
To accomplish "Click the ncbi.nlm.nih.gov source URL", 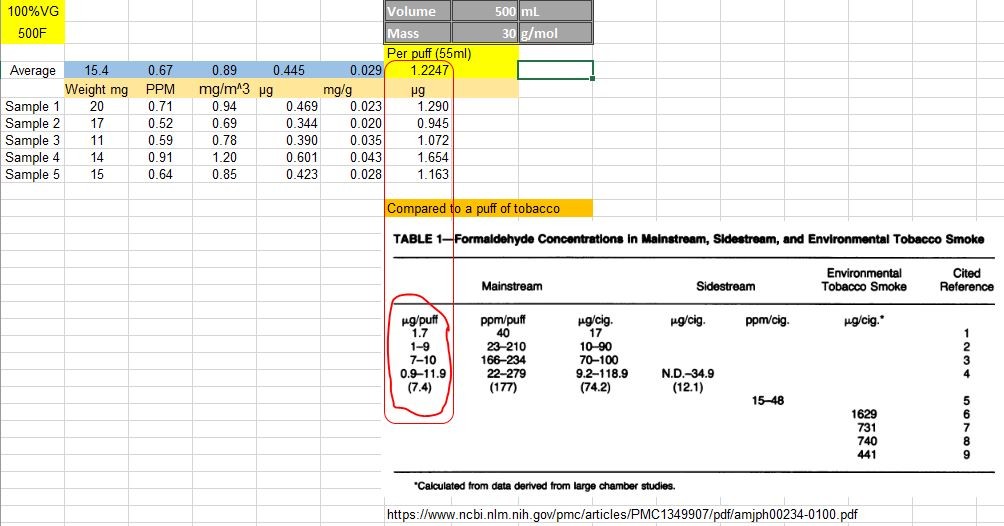I will click(x=622, y=514).
